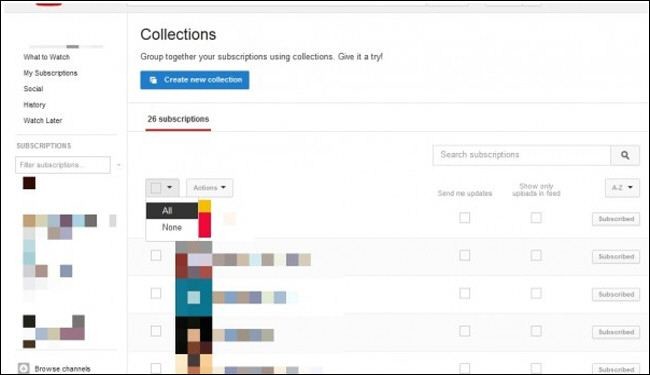Tick Send me updates checkbox in first row
This screenshot has height=375, width=650.
pyautogui.click(x=465, y=218)
